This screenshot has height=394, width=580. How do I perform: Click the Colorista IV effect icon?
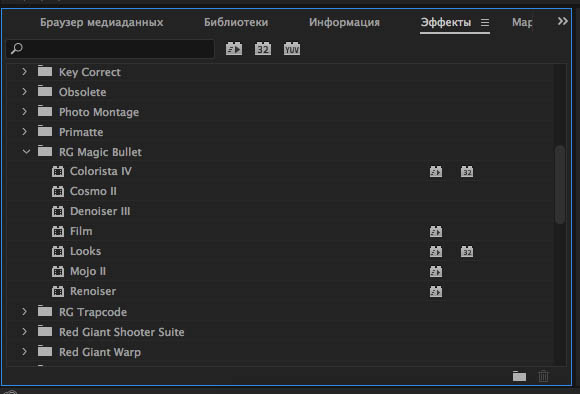(x=58, y=172)
